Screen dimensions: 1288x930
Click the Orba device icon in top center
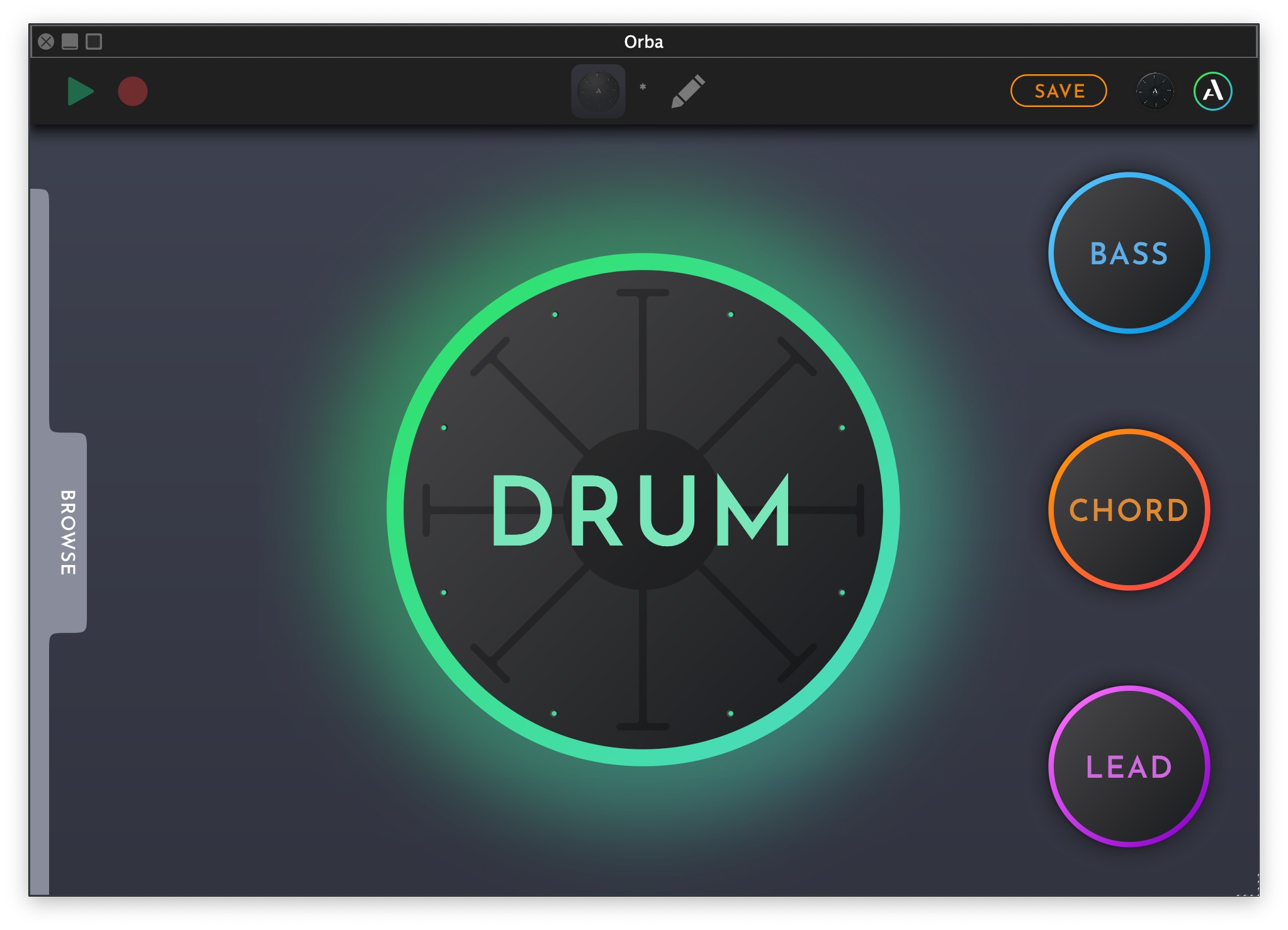coord(597,91)
